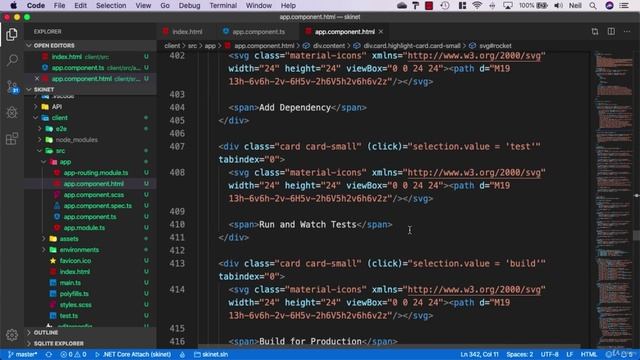The image size is (640, 360).
Task: Expand the SQLite Explorer section
Action: point(29,343)
